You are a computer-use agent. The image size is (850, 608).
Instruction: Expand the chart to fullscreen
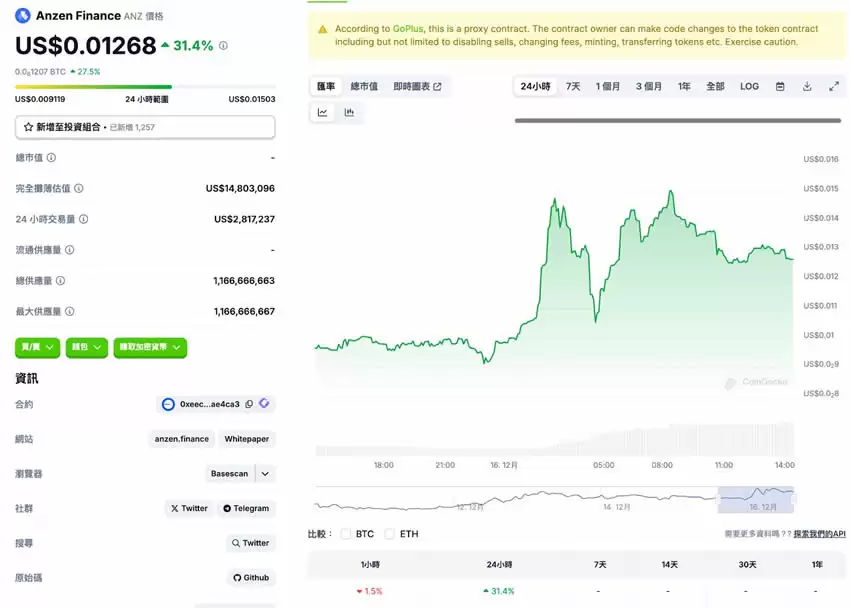click(x=835, y=86)
